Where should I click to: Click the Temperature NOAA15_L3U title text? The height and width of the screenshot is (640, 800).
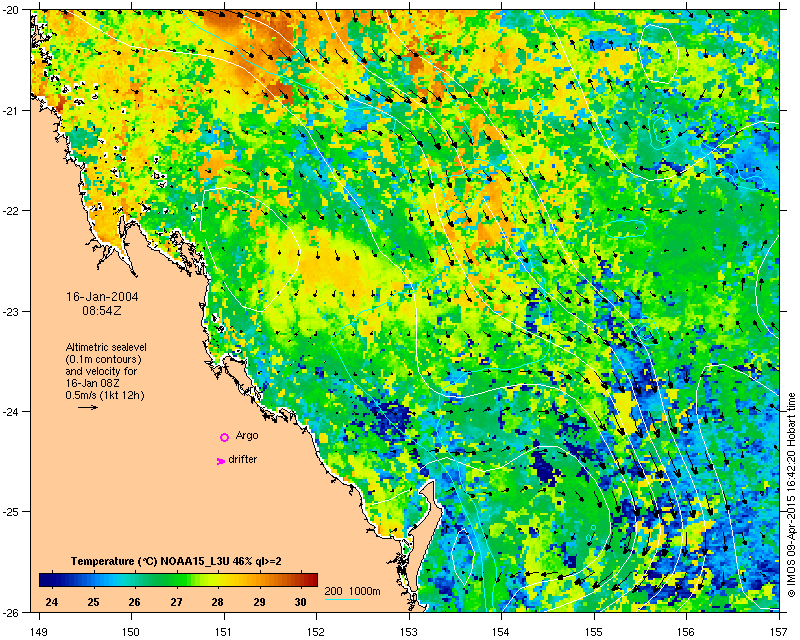point(176,561)
